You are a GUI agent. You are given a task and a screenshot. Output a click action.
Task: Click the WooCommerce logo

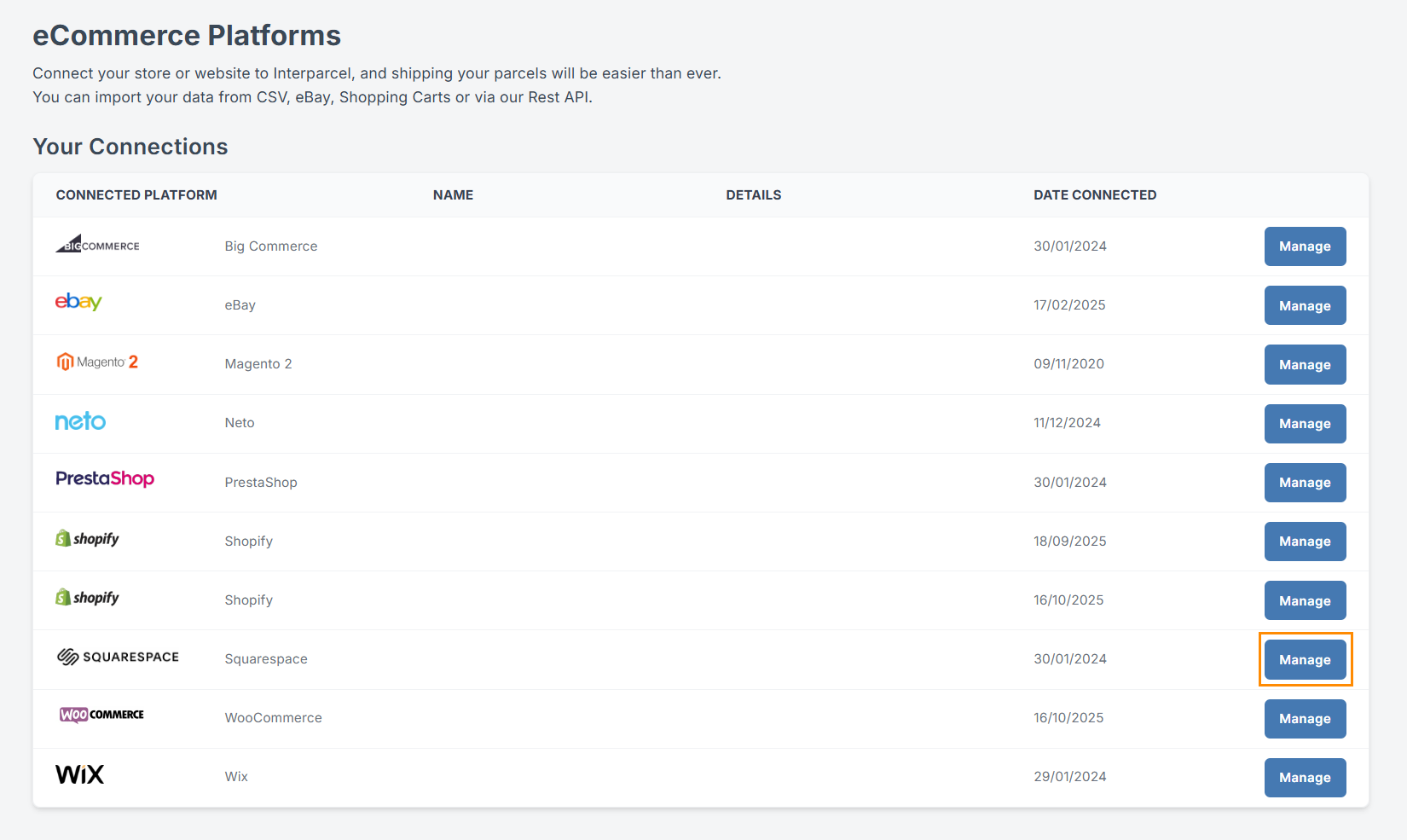tap(101, 715)
